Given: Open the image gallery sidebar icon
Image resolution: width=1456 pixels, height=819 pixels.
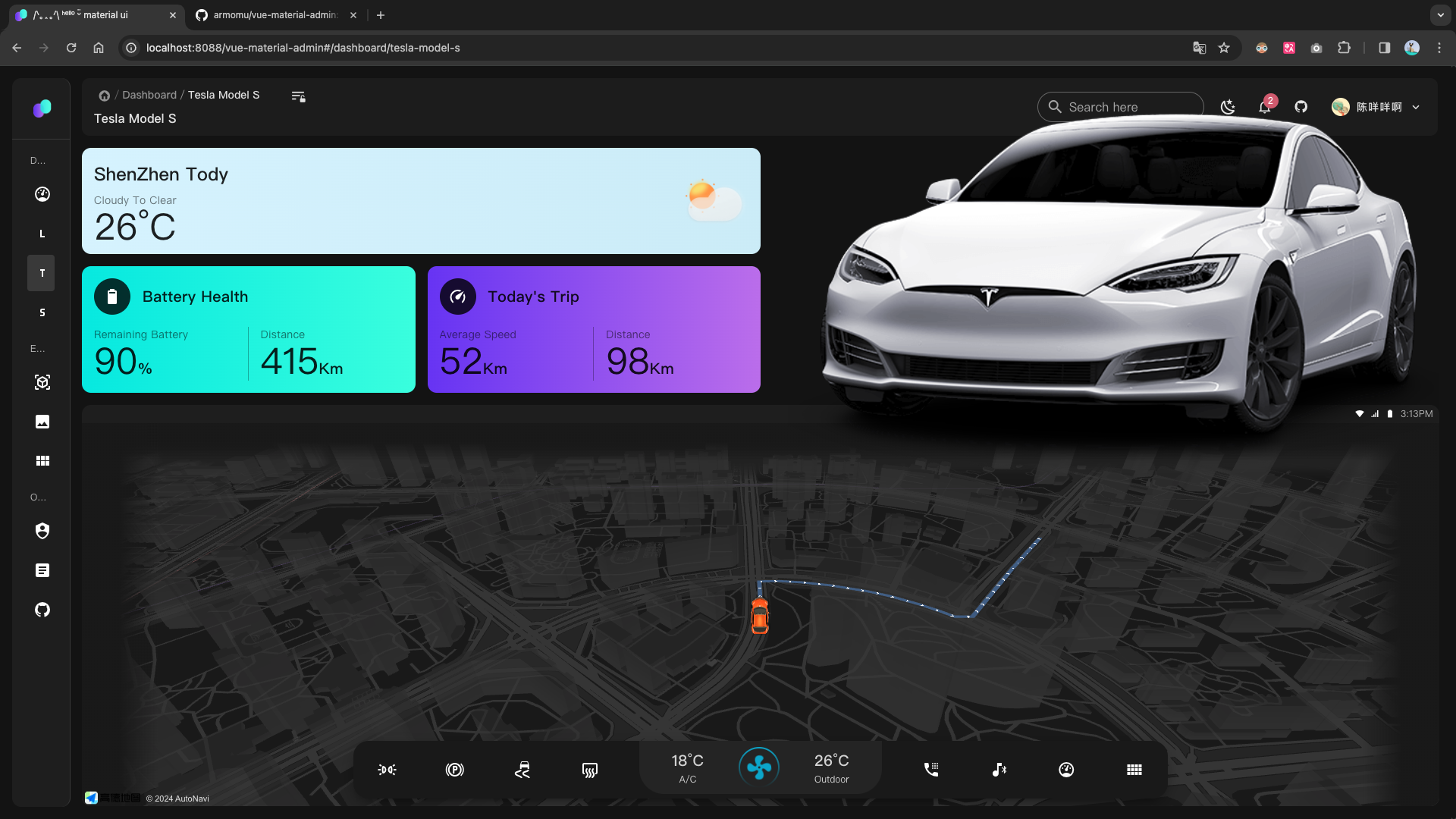Looking at the screenshot, I should coord(42,422).
